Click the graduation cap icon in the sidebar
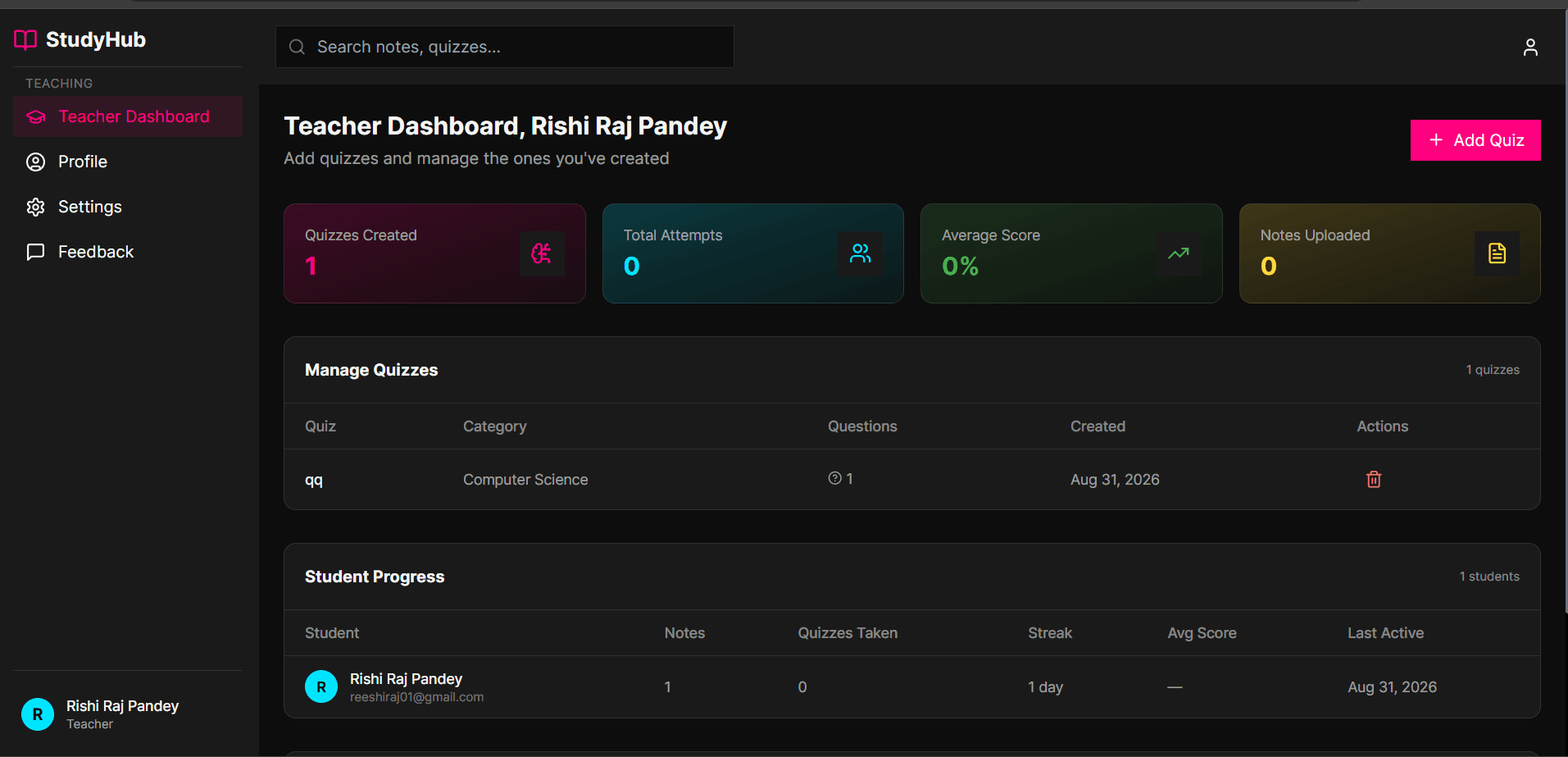The height and width of the screenshot is (757, 1568). (35, 116)
